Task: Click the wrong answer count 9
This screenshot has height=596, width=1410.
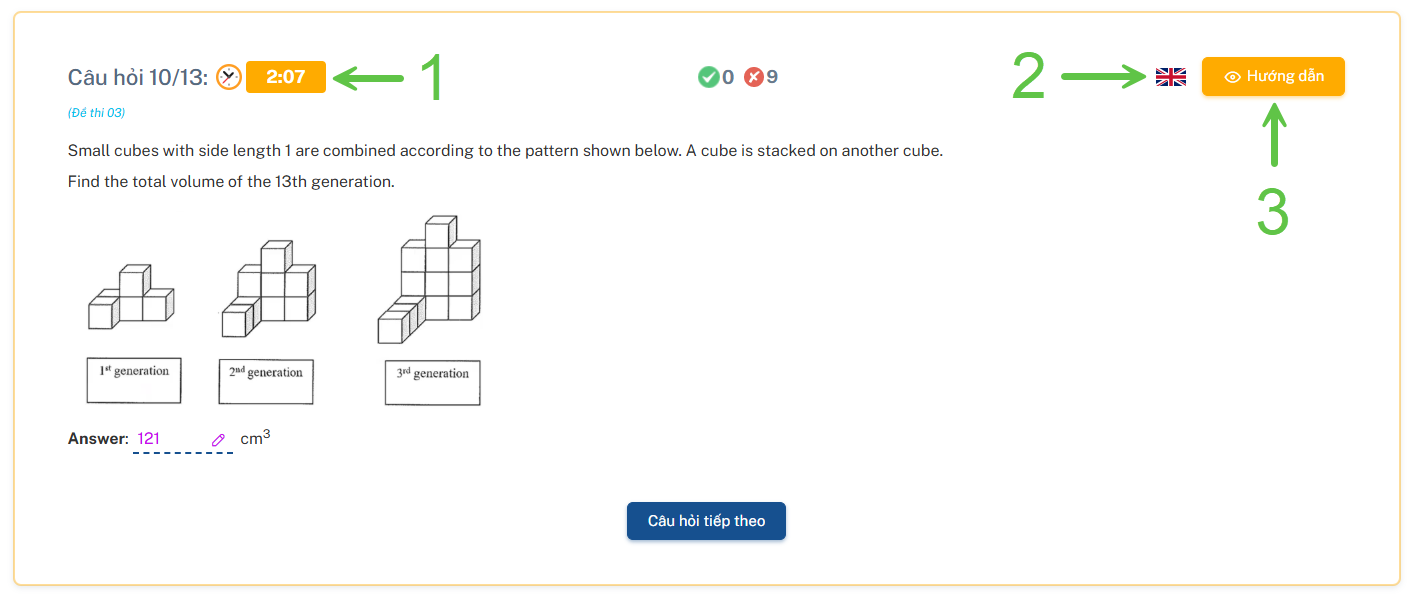Action: coord(772,77)
